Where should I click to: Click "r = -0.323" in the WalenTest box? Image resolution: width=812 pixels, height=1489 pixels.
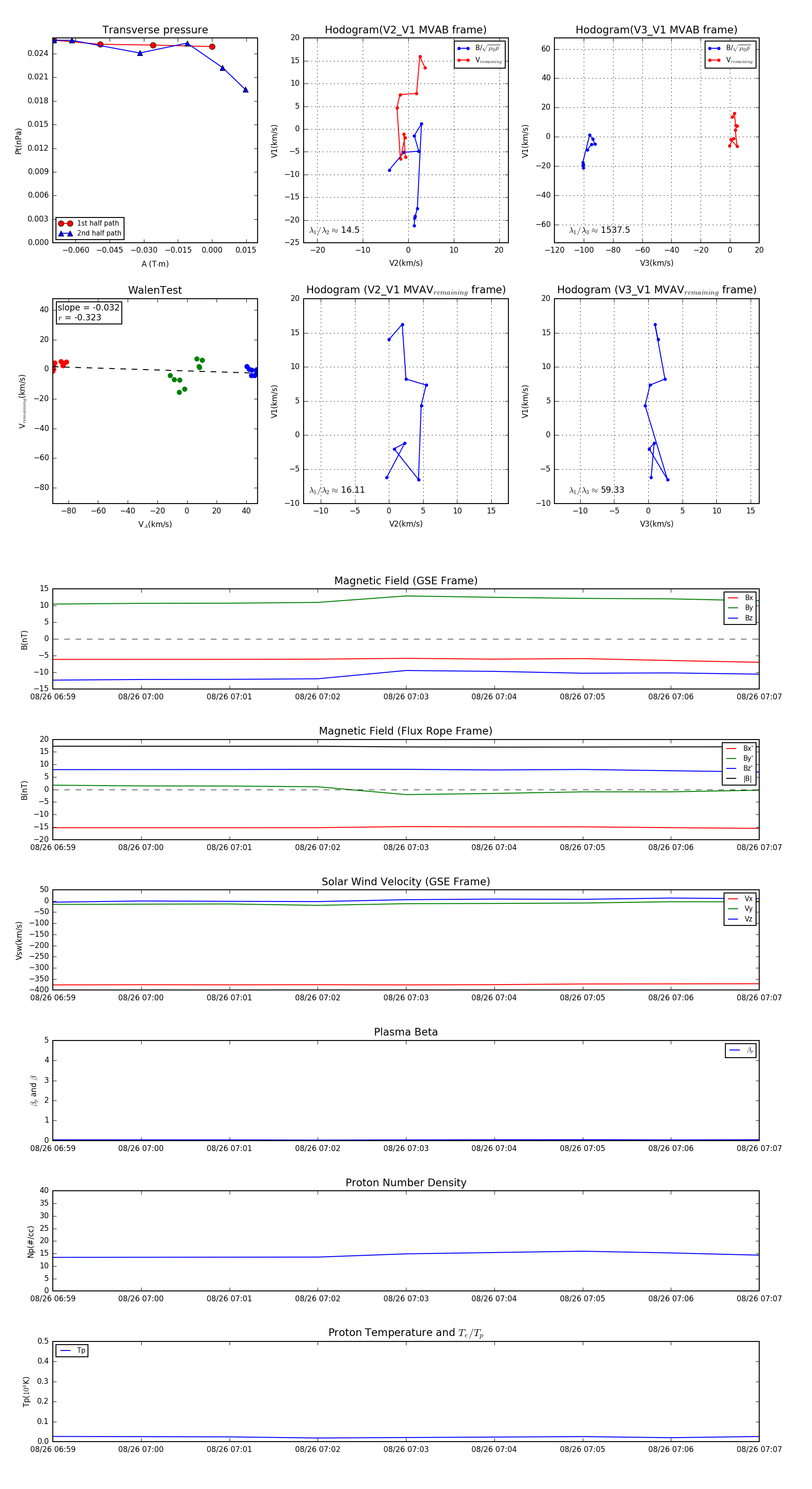[79, 317]
